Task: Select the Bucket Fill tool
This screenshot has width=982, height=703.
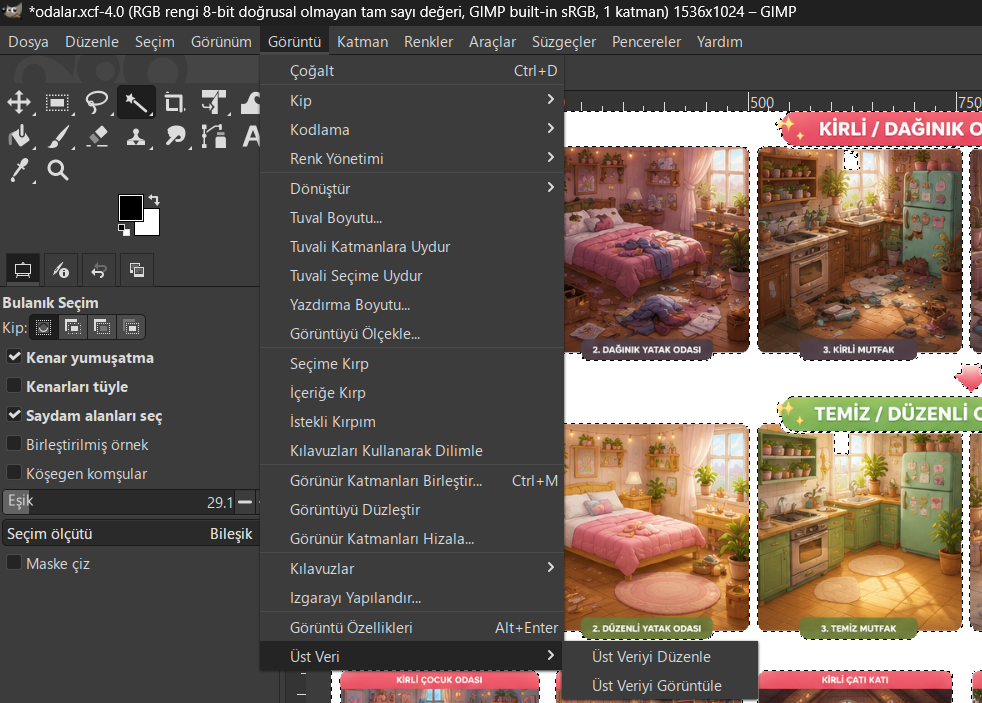Action: pos(19,136)
